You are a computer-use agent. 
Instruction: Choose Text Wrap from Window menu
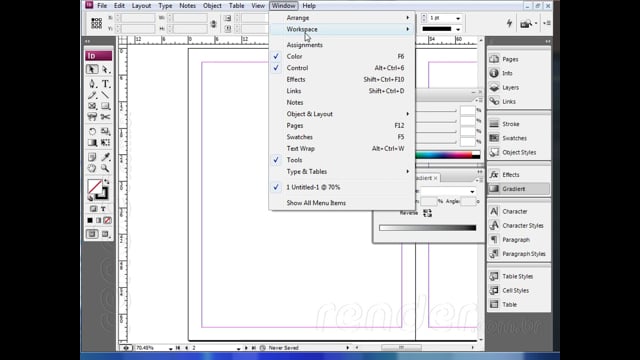342,149
